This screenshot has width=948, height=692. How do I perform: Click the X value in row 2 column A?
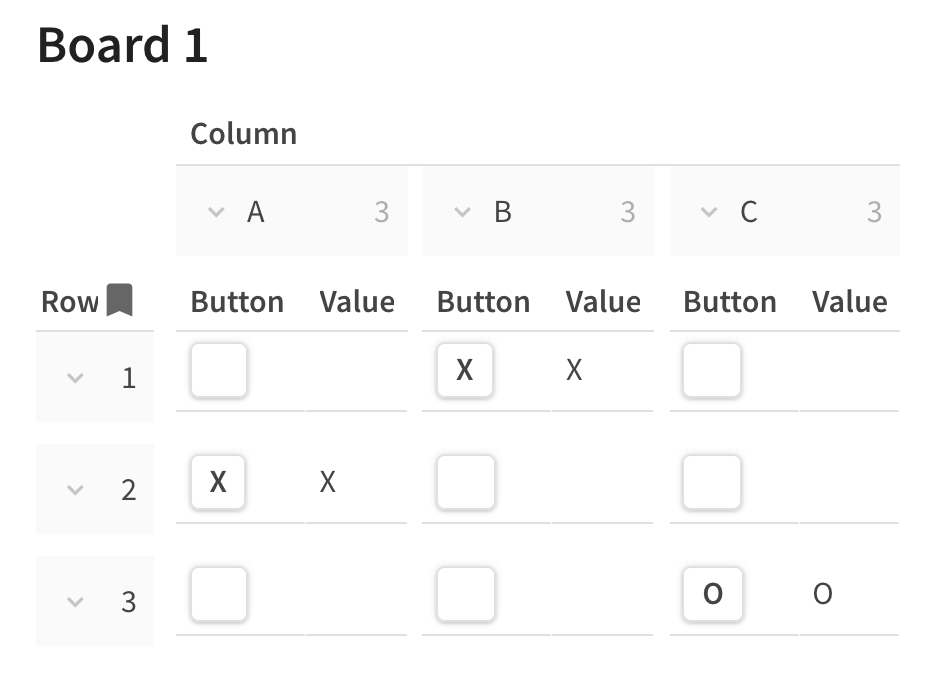(x=327, y=482)
